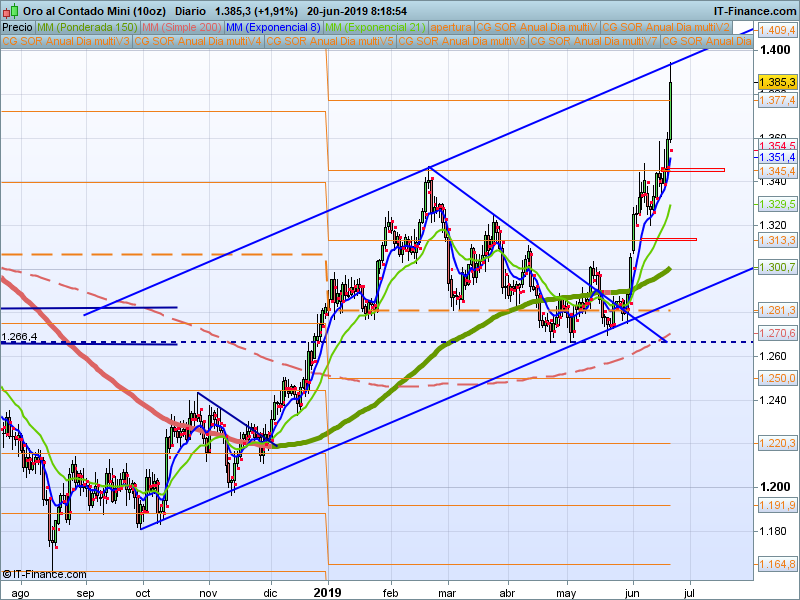This screenshot has height=600, width=800.
Task: Click the 1.400 price axis label
Action: [774, 49]
